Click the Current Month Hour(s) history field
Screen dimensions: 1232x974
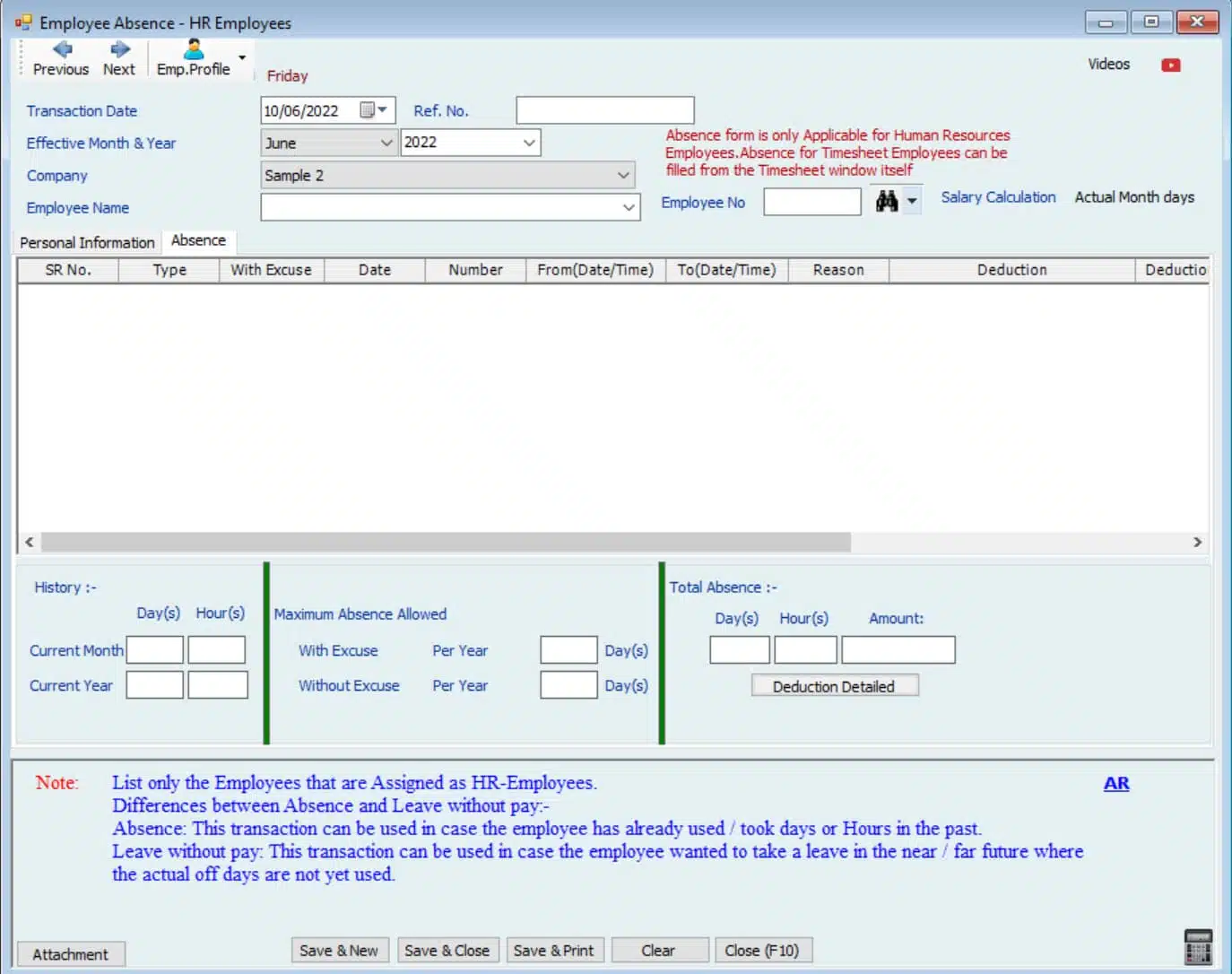point(217,649)
